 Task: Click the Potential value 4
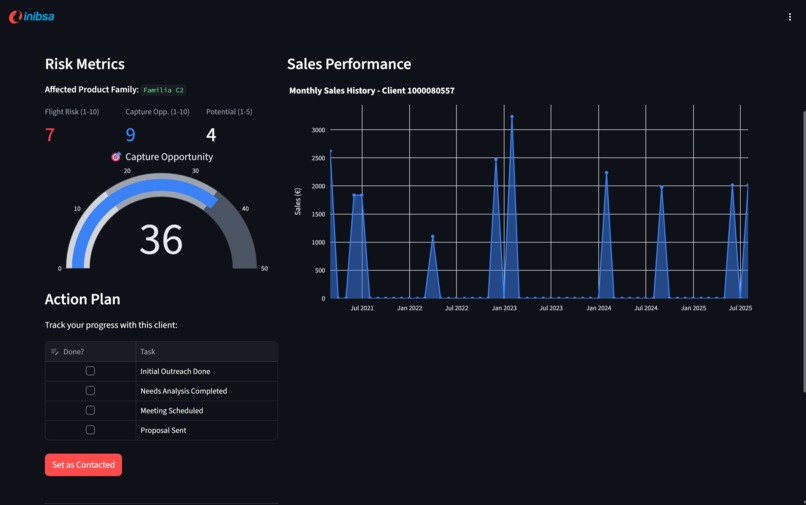[x=211, y=135]
